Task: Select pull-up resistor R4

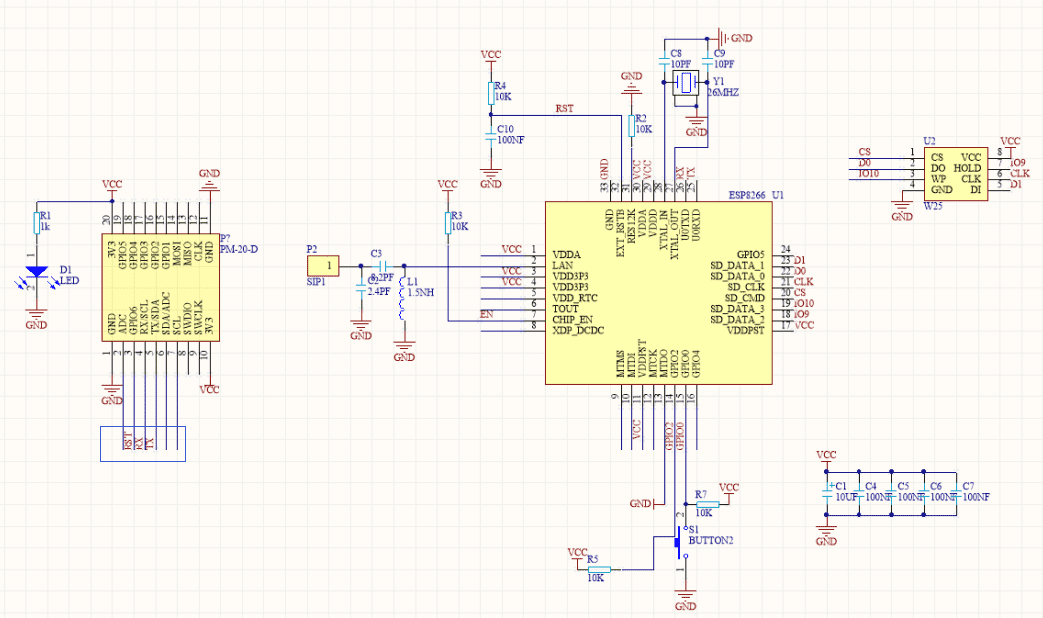Action: pos(490,93)
